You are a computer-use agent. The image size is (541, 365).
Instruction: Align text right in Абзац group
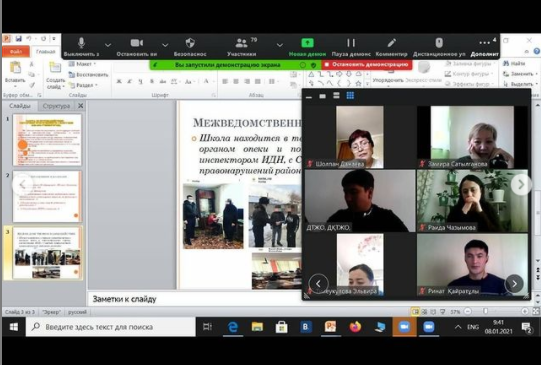(247, 81)
